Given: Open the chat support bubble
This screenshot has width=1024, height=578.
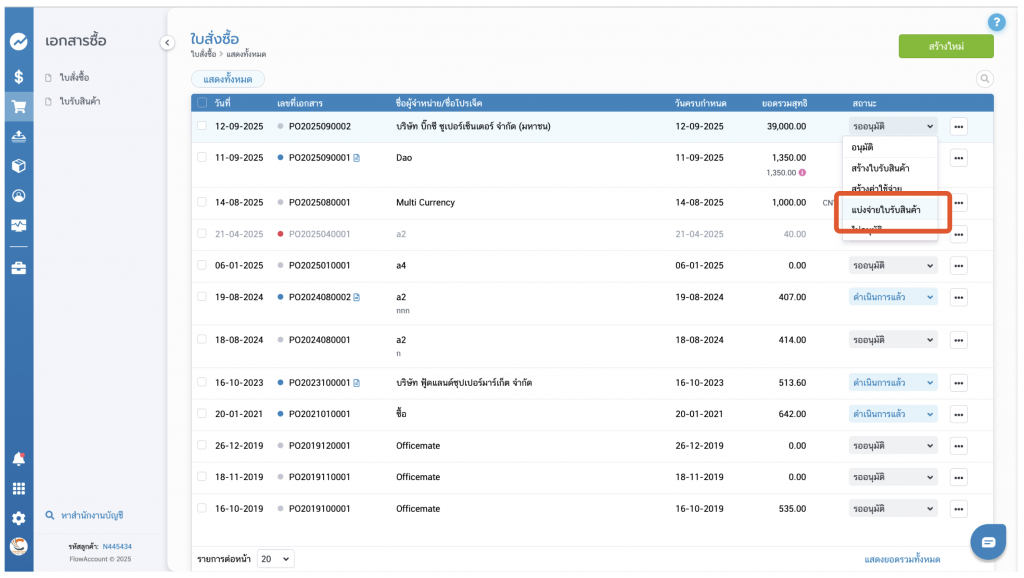Looking at the screenshot, I should pos(988,542).
